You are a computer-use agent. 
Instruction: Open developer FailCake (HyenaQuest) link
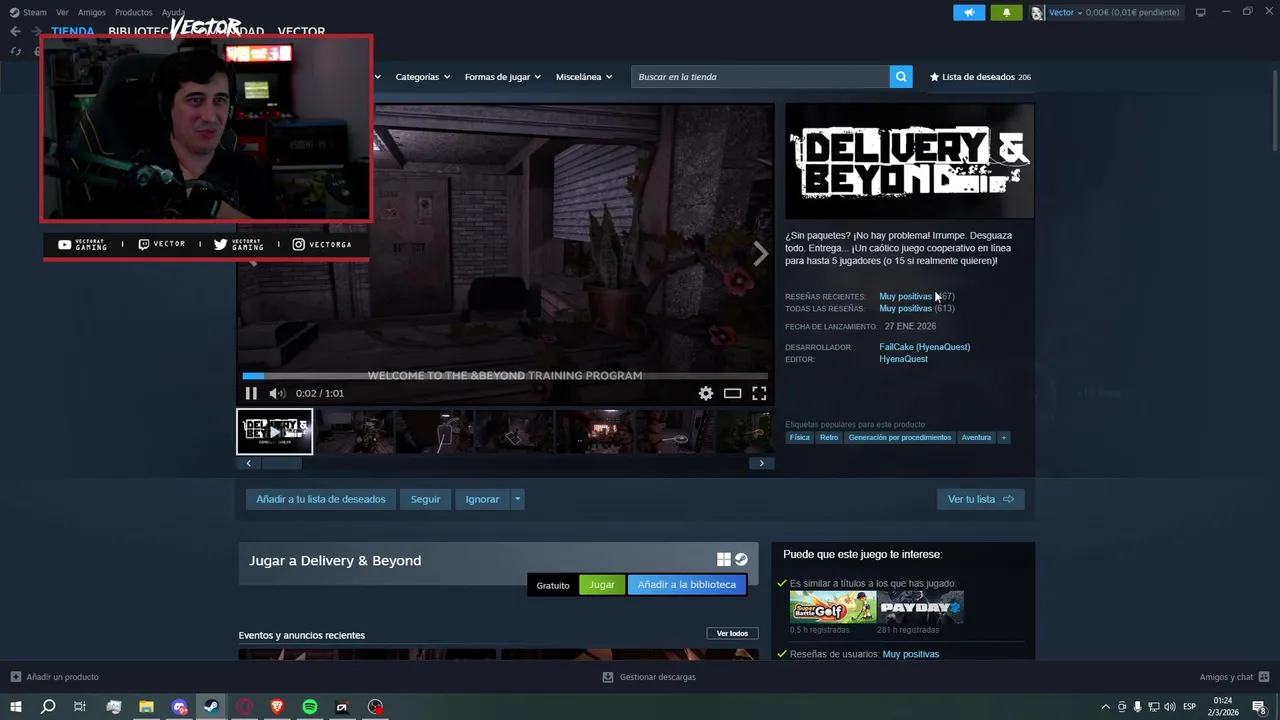[x=924, y=348]
